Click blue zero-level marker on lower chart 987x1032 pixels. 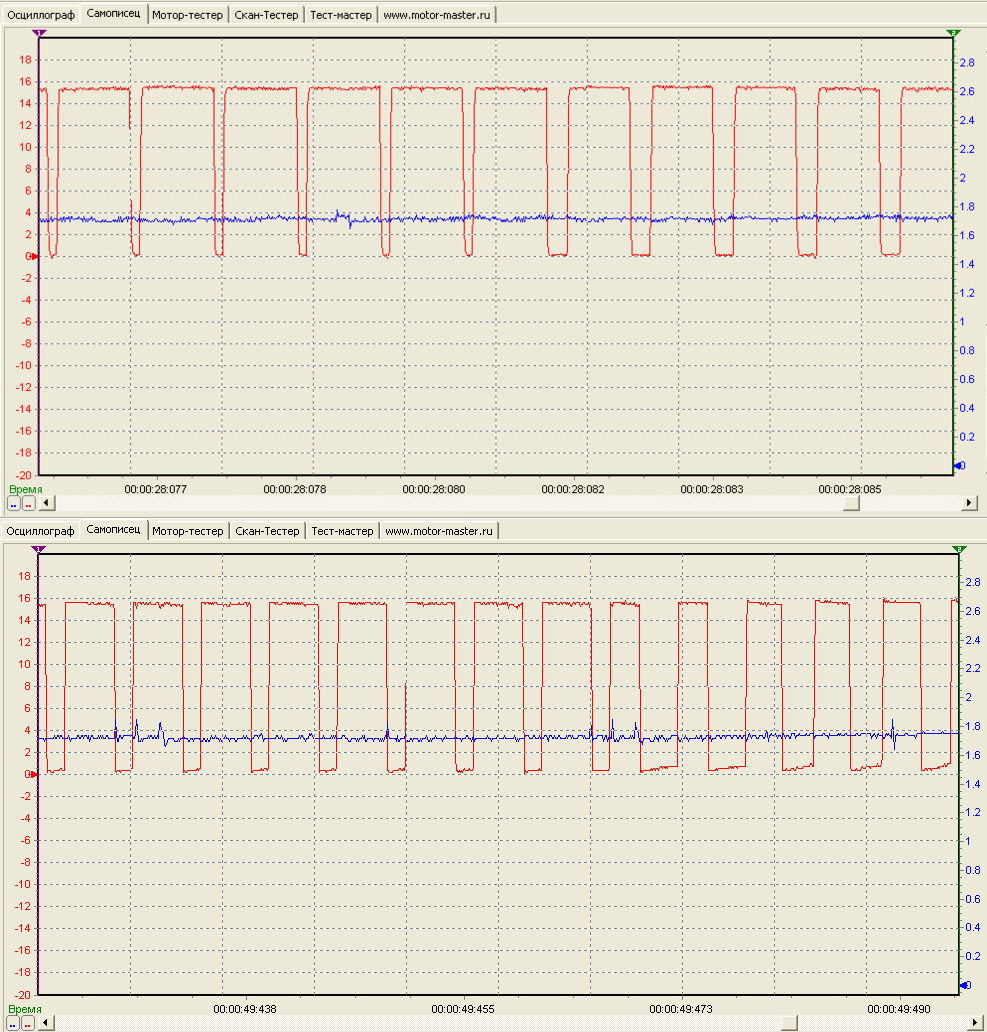pyautogui.click(x=965, y=985)
